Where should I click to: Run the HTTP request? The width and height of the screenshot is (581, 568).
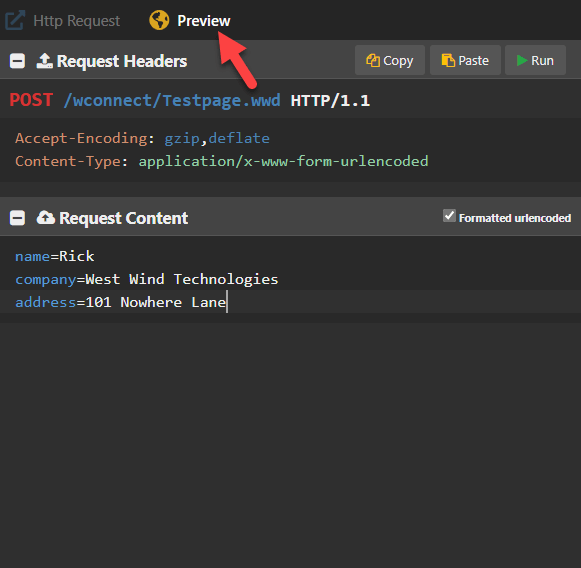tap(535, 60)
